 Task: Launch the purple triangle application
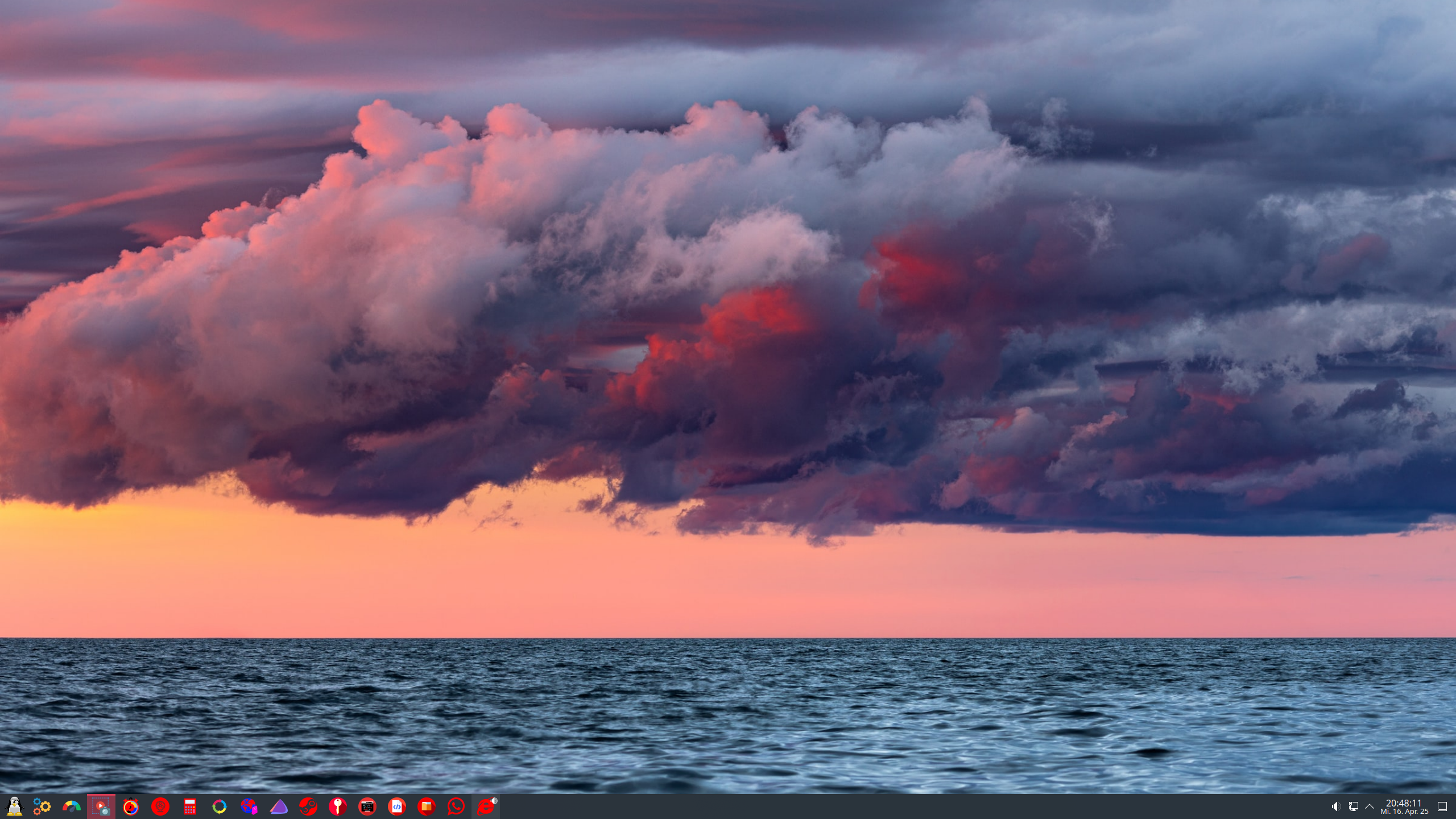pyautogui.click(x=279, y=806)
